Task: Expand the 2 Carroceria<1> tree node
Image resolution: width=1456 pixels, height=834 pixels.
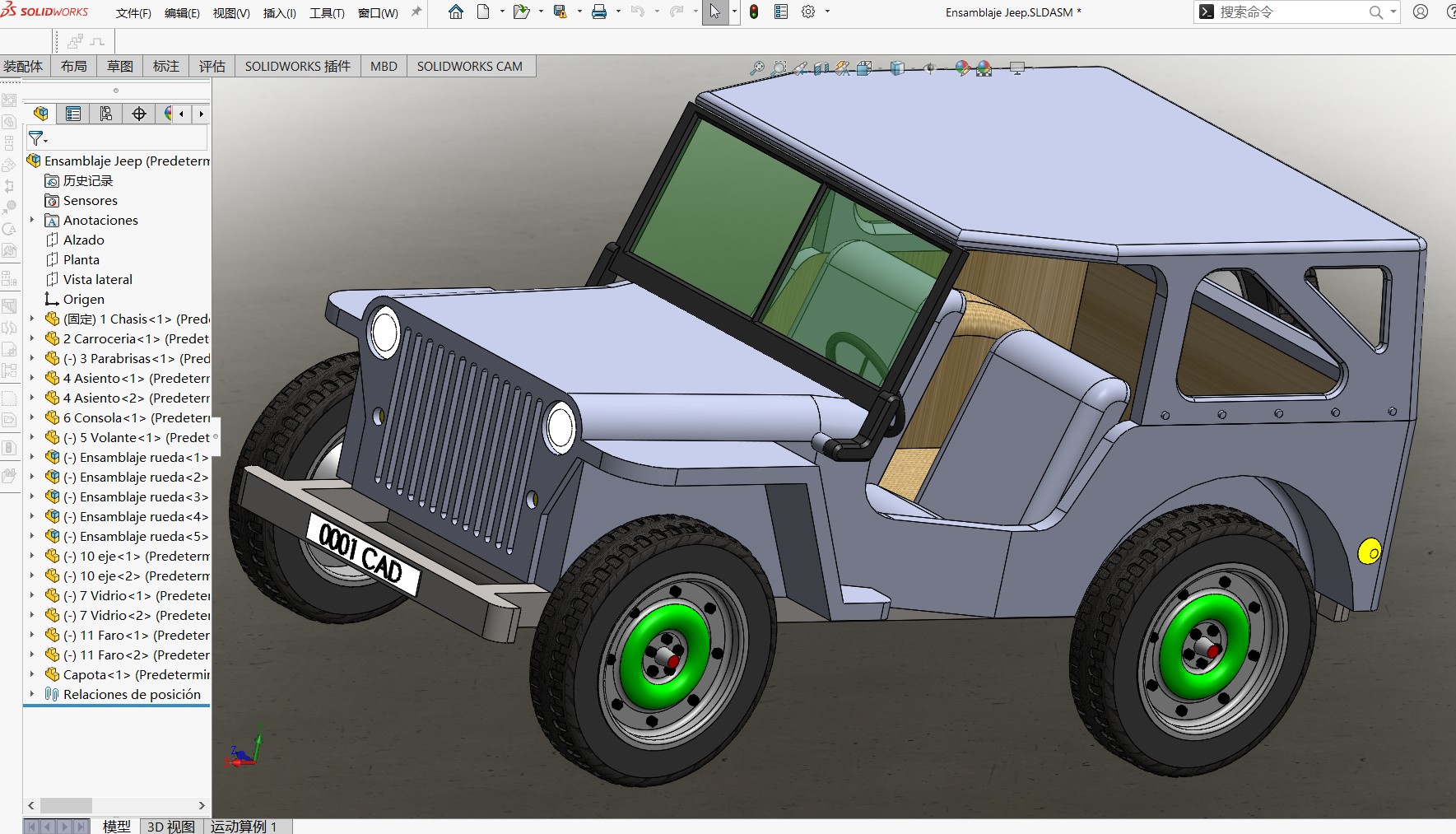Action: 32,338
